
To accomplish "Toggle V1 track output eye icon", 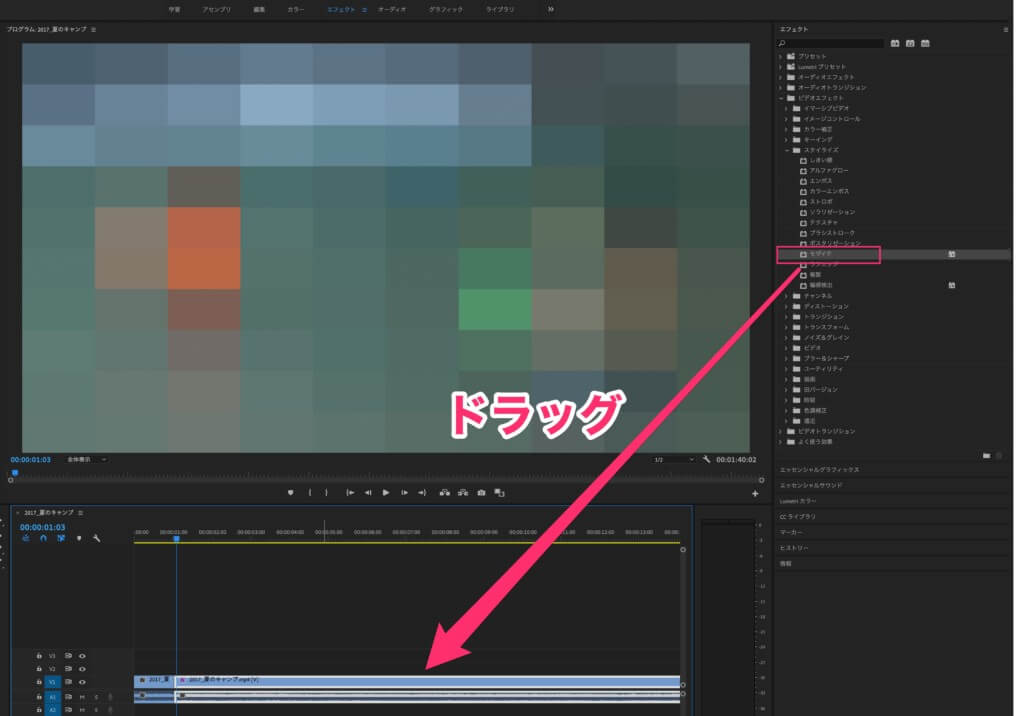I will 82,682.
